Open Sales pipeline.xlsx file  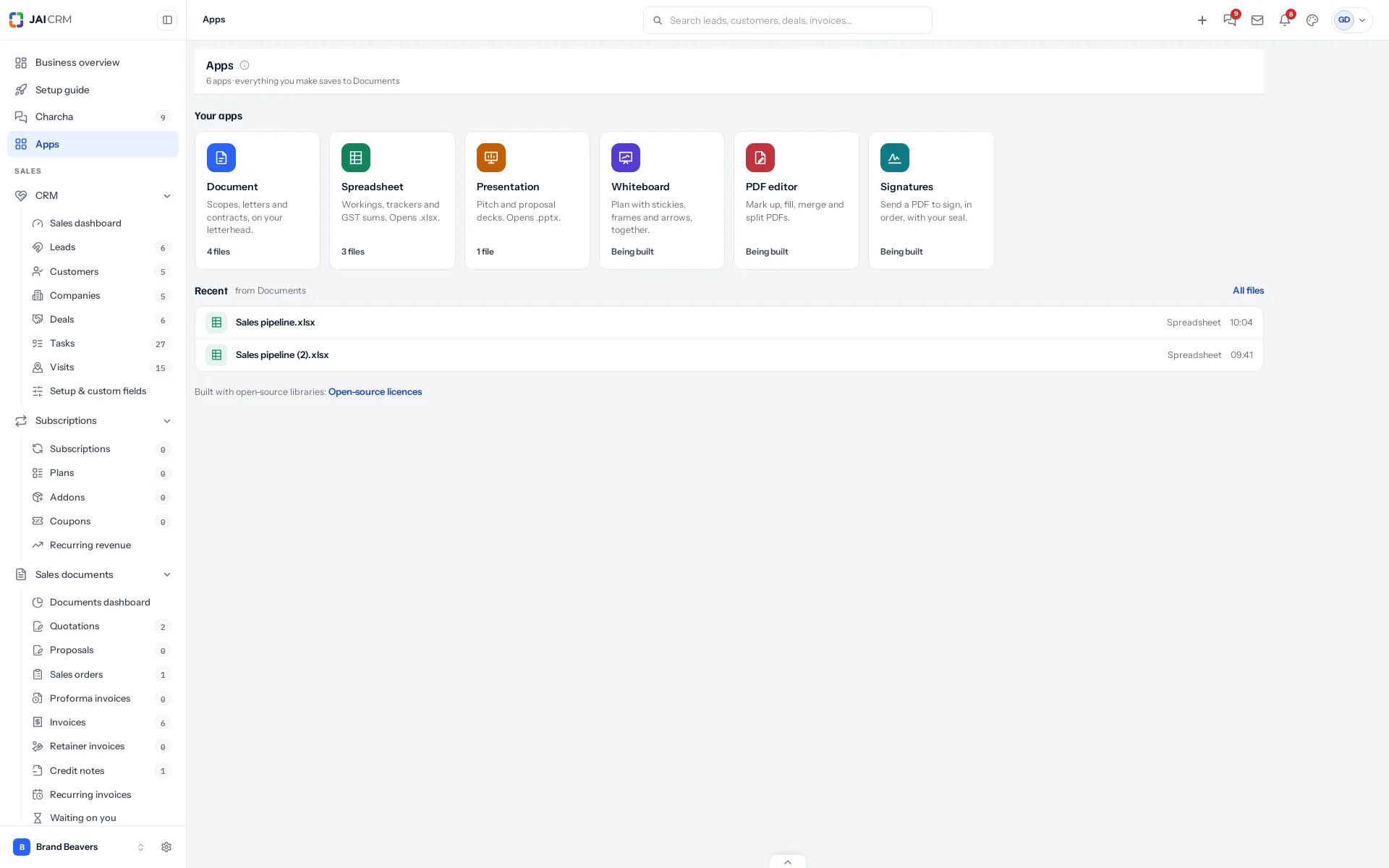[x=729, y=323]
